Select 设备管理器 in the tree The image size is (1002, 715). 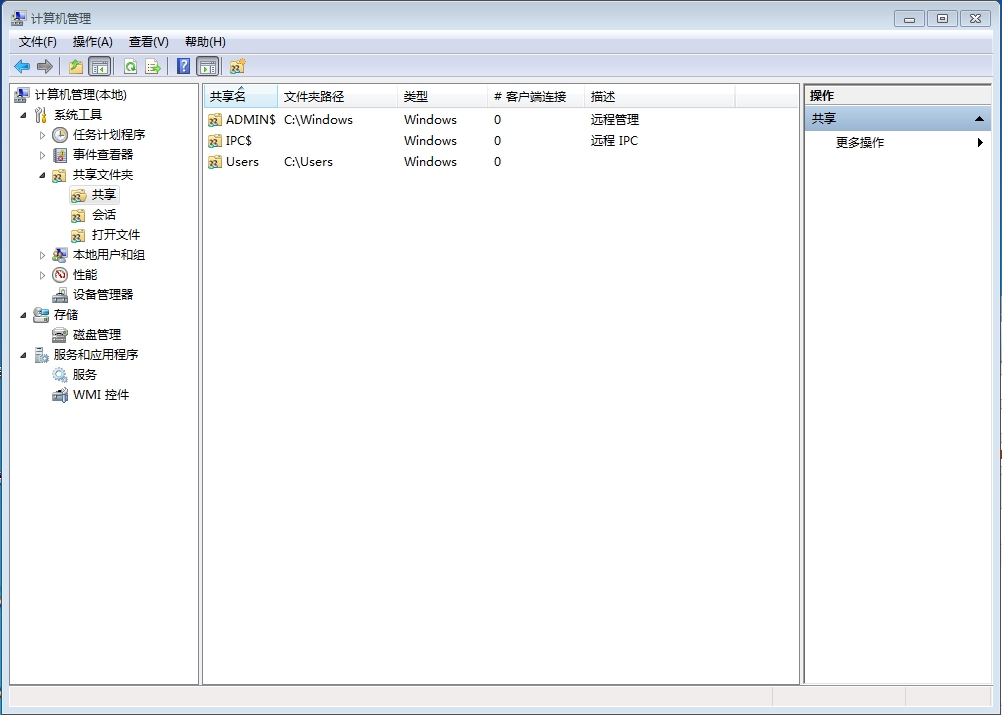(x=103, y=295)
